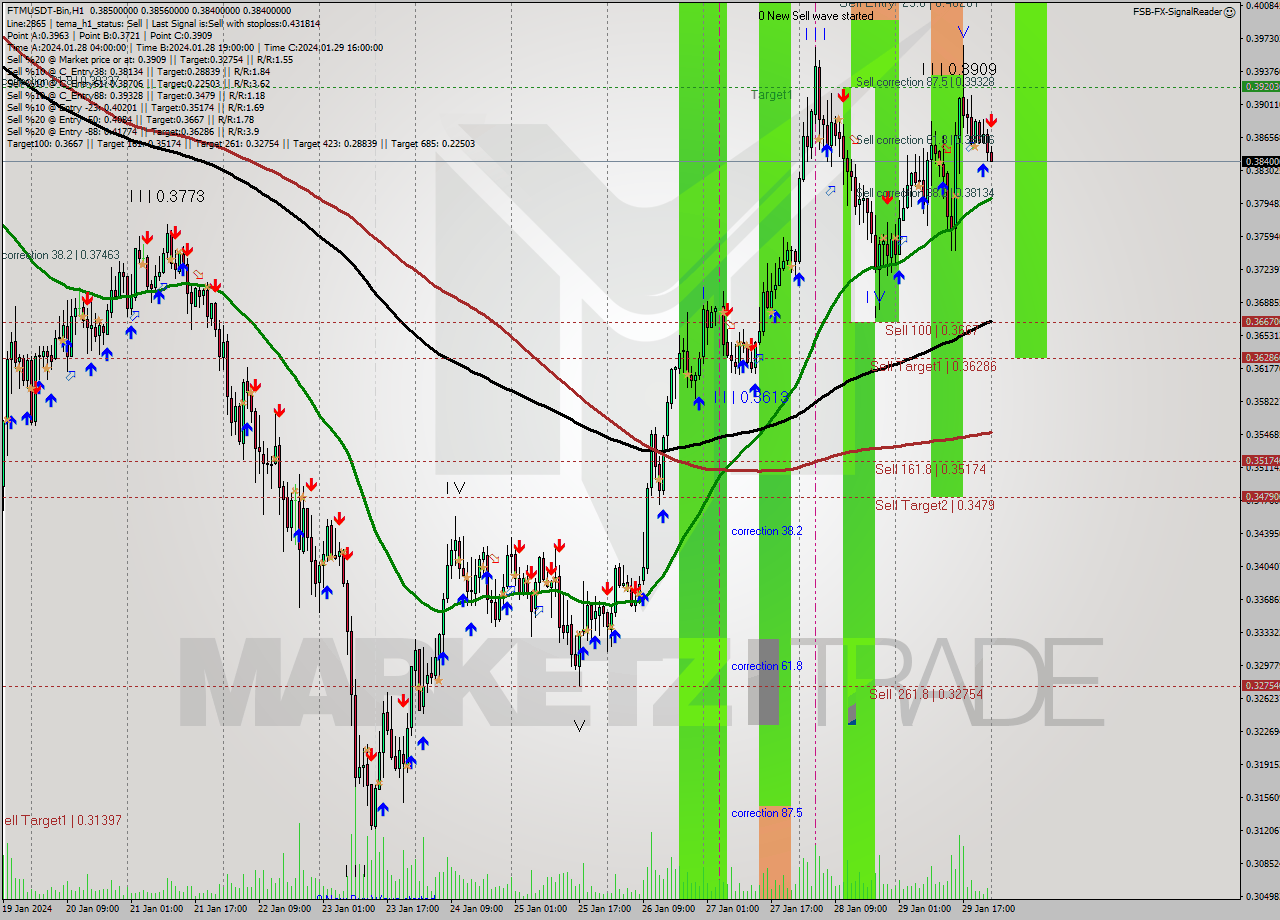Click '26 Jan 09:00' on the time axis

point(667,909)
